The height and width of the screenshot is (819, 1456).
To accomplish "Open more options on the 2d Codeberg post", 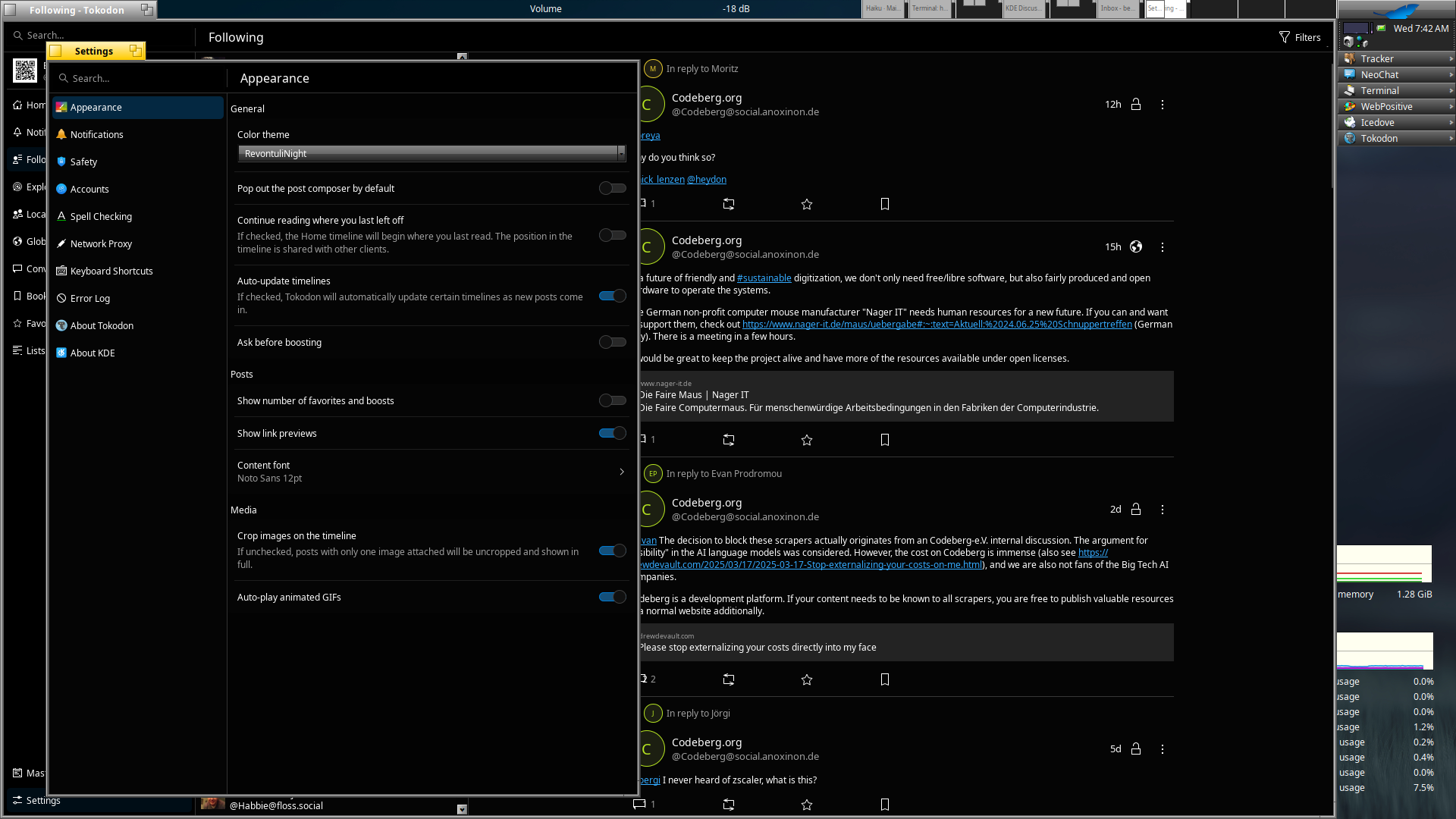I will pos(1163,510).
